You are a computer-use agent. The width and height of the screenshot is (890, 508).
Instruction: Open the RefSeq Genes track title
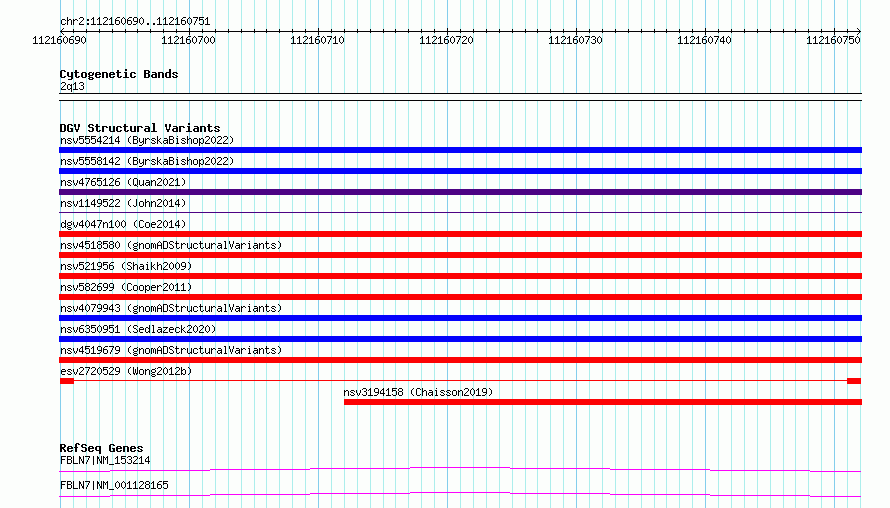click(x=101, y=448)
